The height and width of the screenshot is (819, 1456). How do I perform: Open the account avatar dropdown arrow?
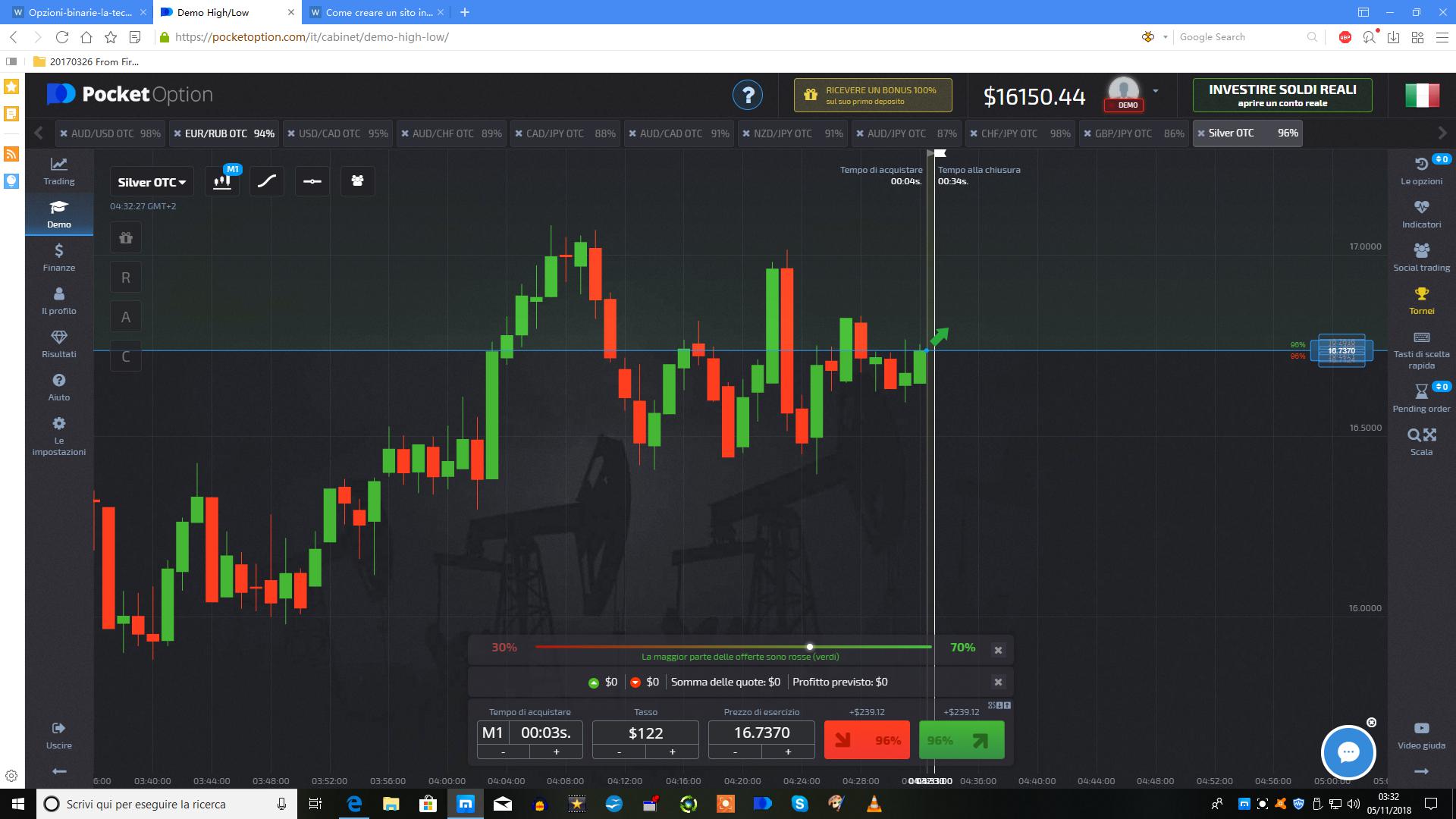click(1156, 90)
